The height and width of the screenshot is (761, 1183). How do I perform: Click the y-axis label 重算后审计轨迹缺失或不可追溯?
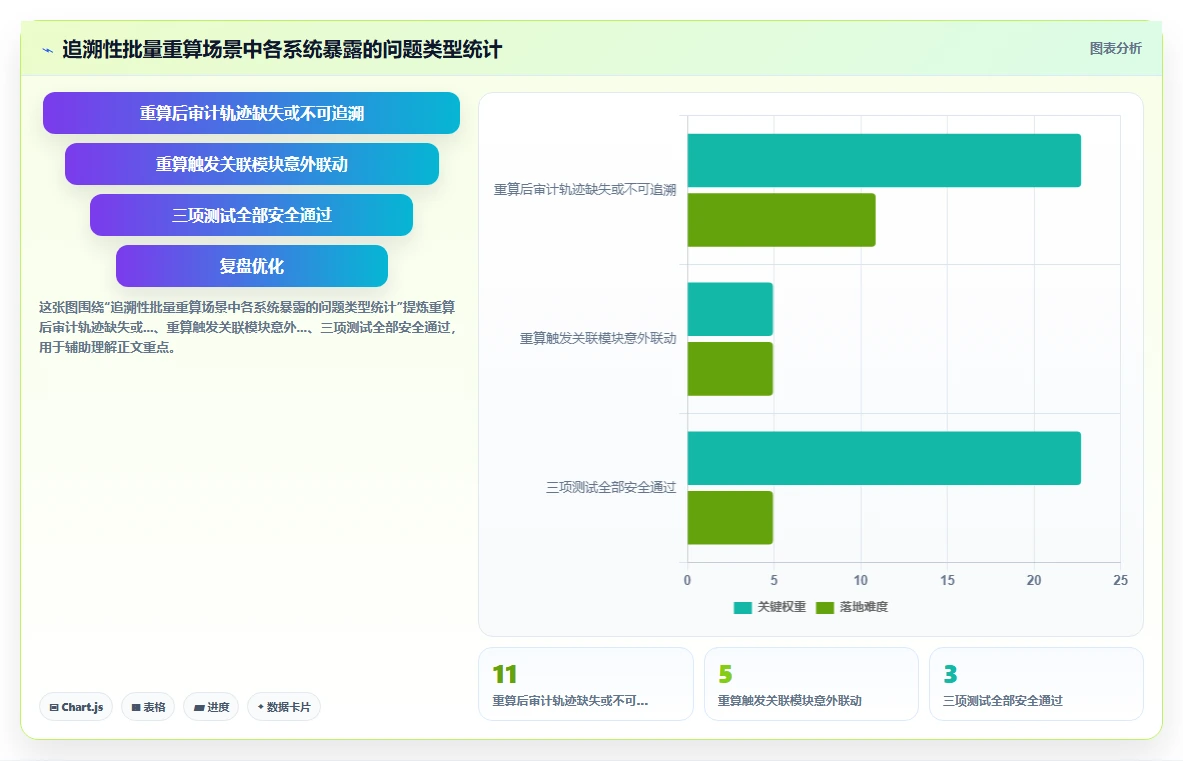point(585,189)
